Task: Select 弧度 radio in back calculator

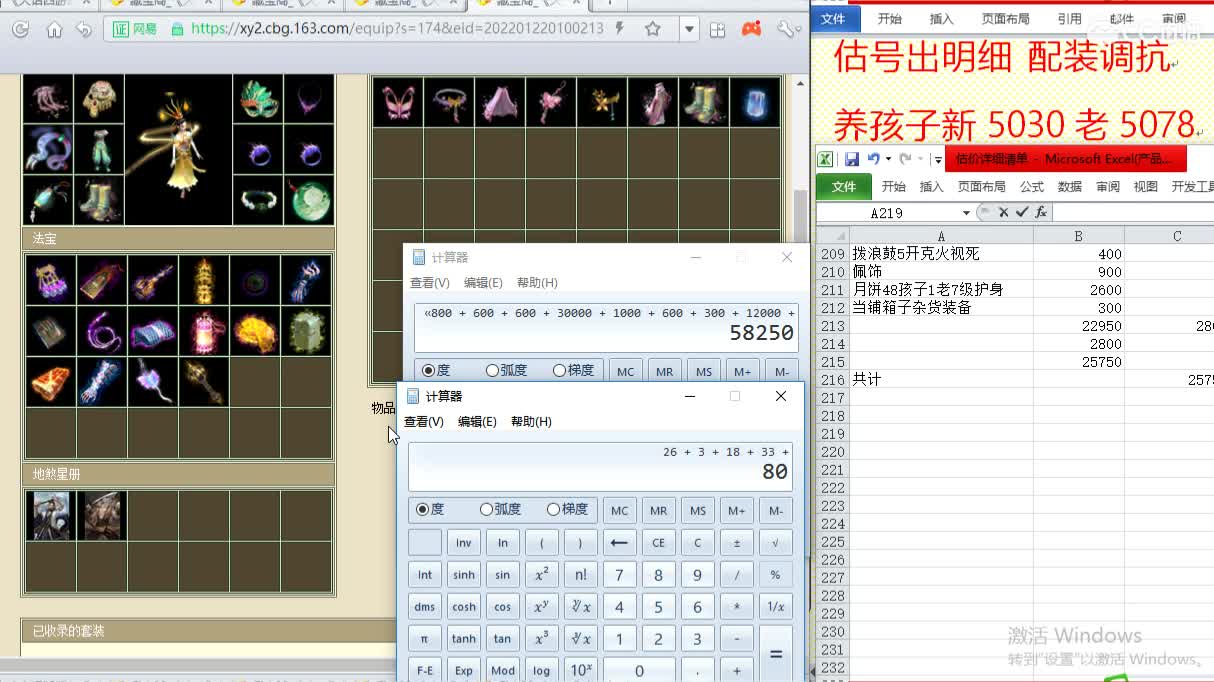Action: [507, 370]
